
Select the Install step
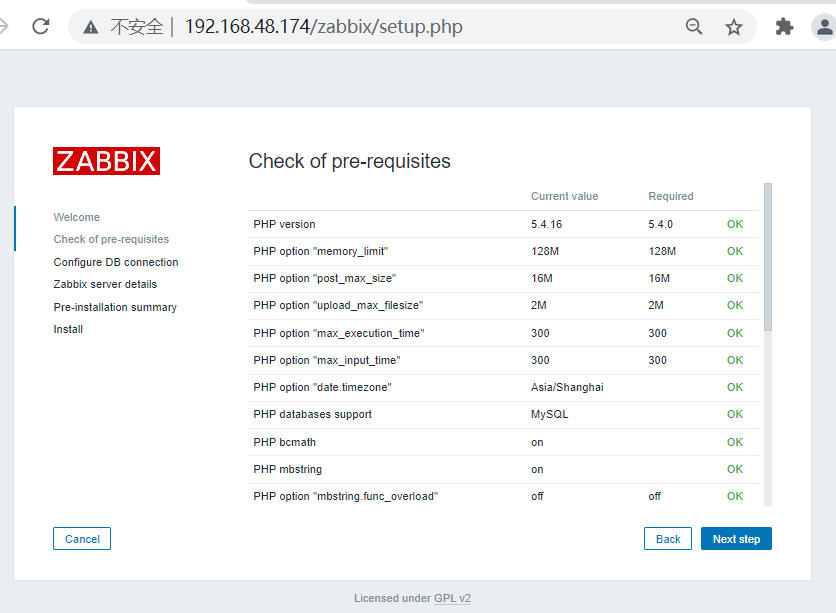click(x=68, y=329)
